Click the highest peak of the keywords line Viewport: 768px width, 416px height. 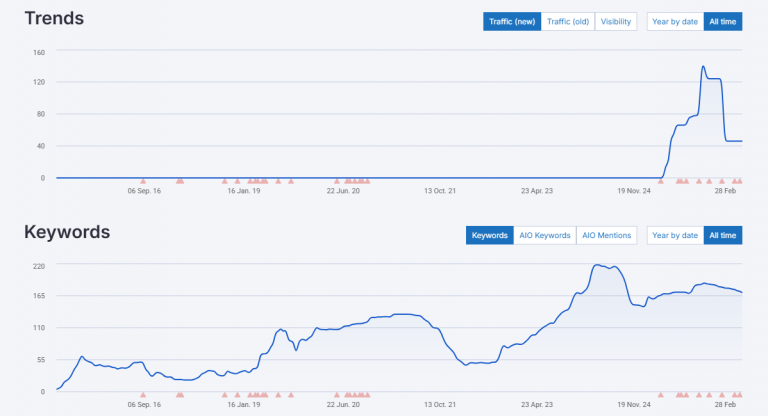pos(597,265)
